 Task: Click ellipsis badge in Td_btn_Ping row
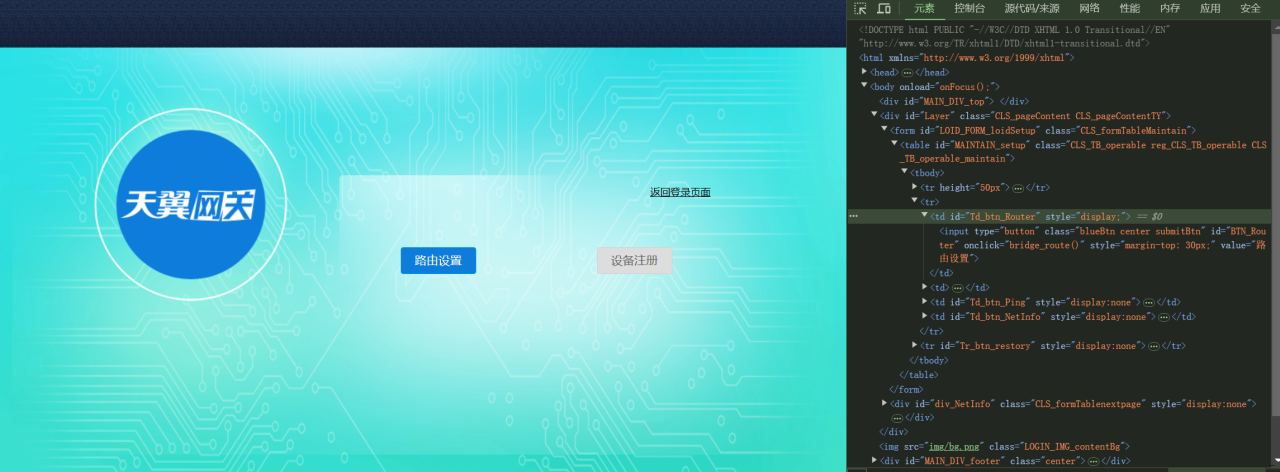(x=1148, y=302)
